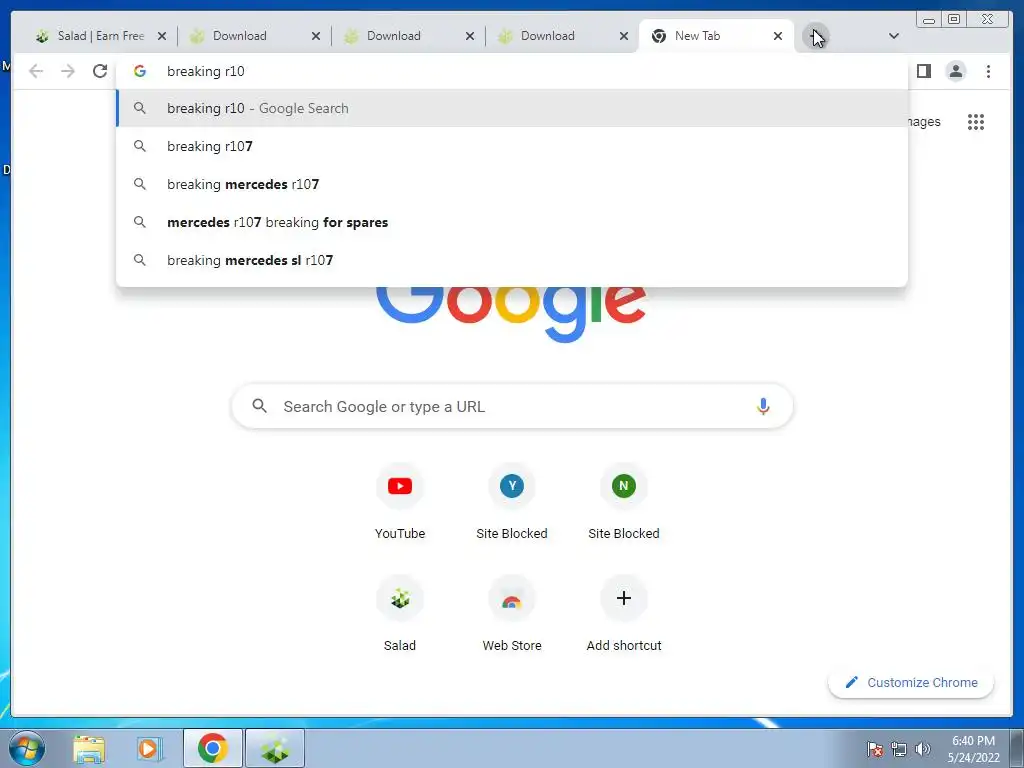Click the Google icon in the address bar
Screen dimensions: 1024x768
[140, 71]
